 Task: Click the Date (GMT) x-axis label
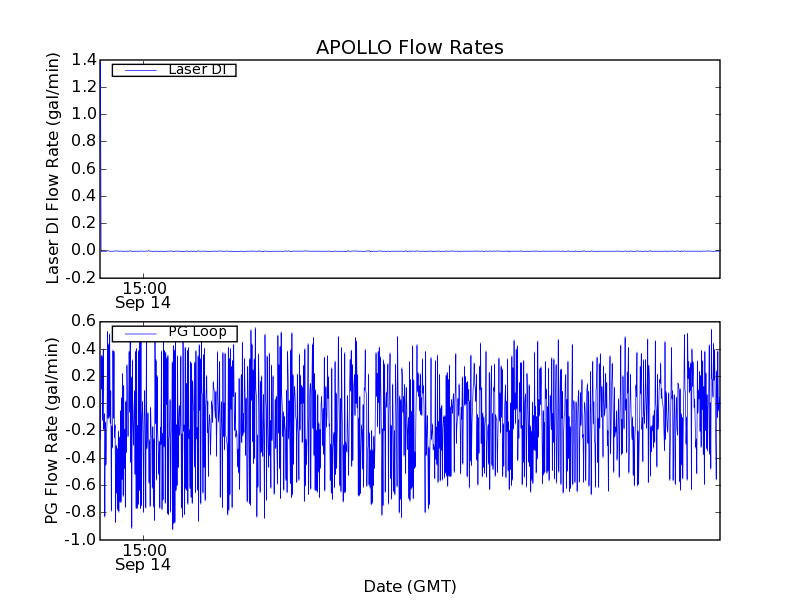point(409,586)
